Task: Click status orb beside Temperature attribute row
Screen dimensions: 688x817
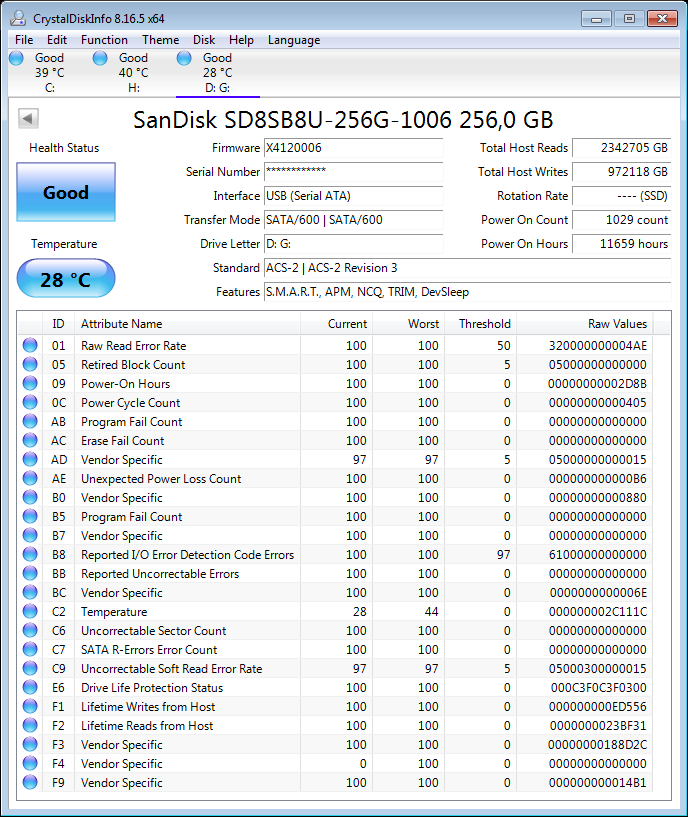Action: pos(30,612)
